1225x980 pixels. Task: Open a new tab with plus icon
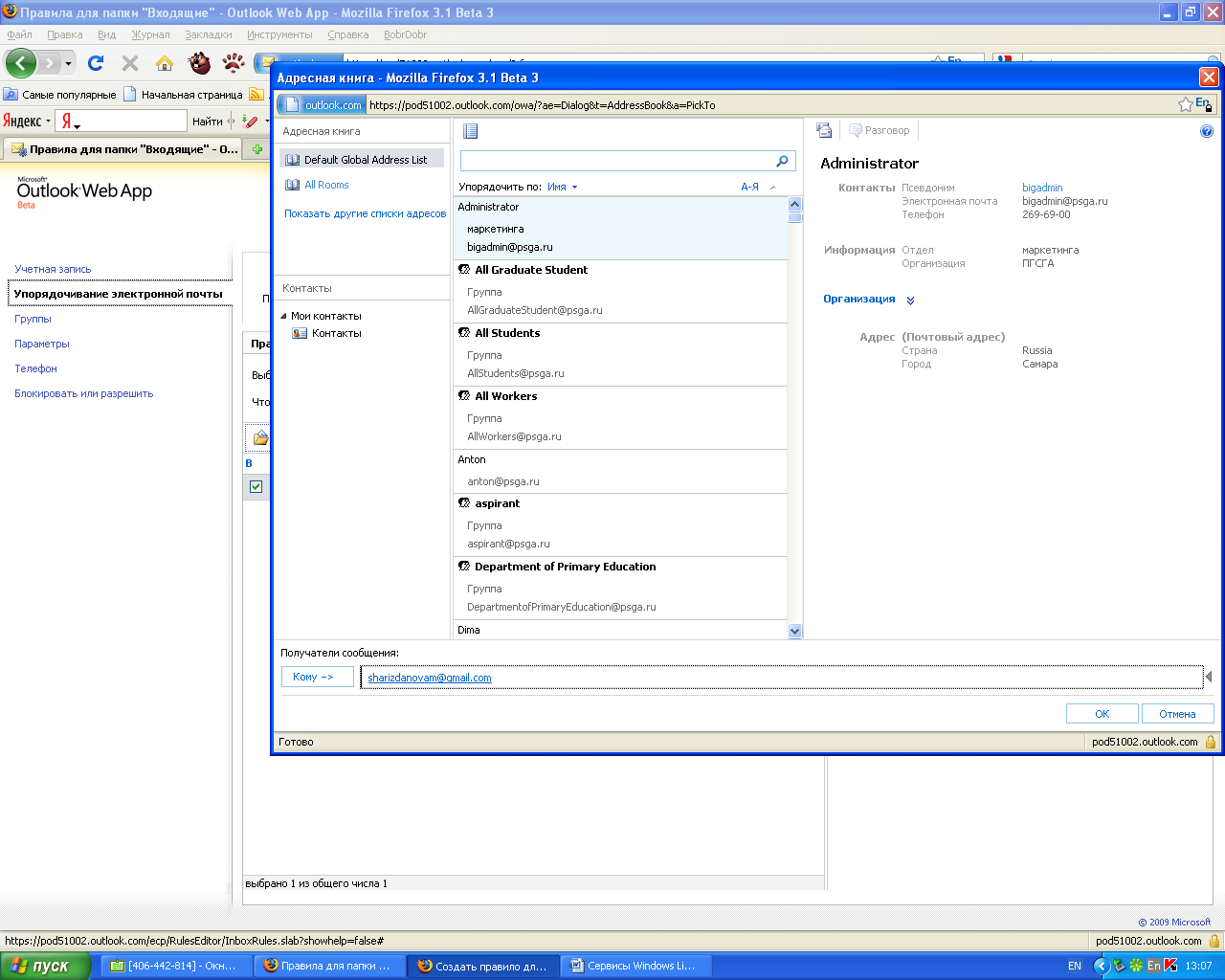[x=257, y=149]
